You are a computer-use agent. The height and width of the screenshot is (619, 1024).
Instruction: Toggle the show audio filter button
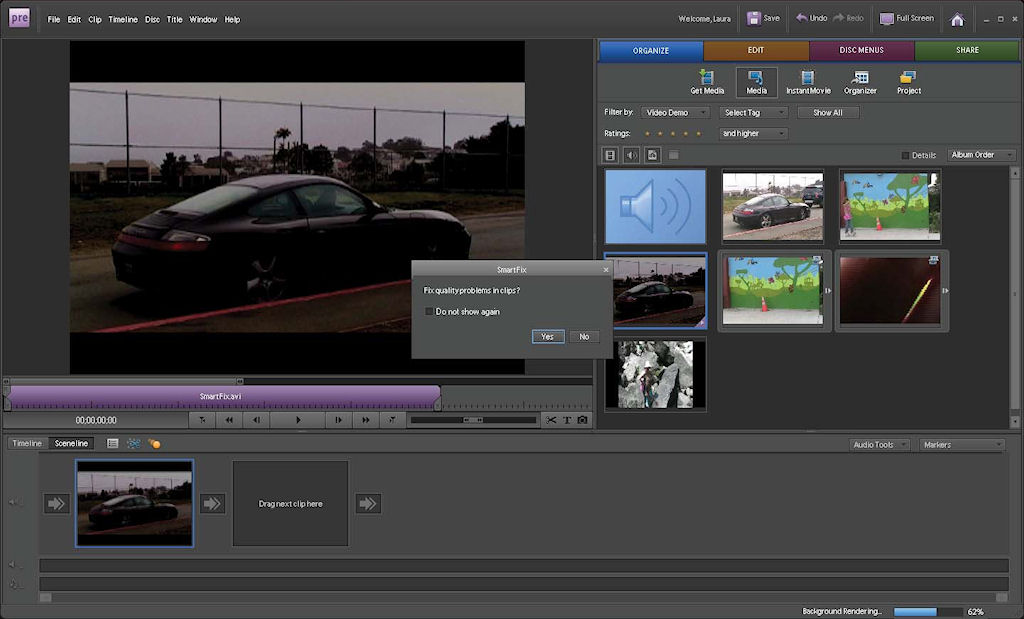[x=631, y=155]
